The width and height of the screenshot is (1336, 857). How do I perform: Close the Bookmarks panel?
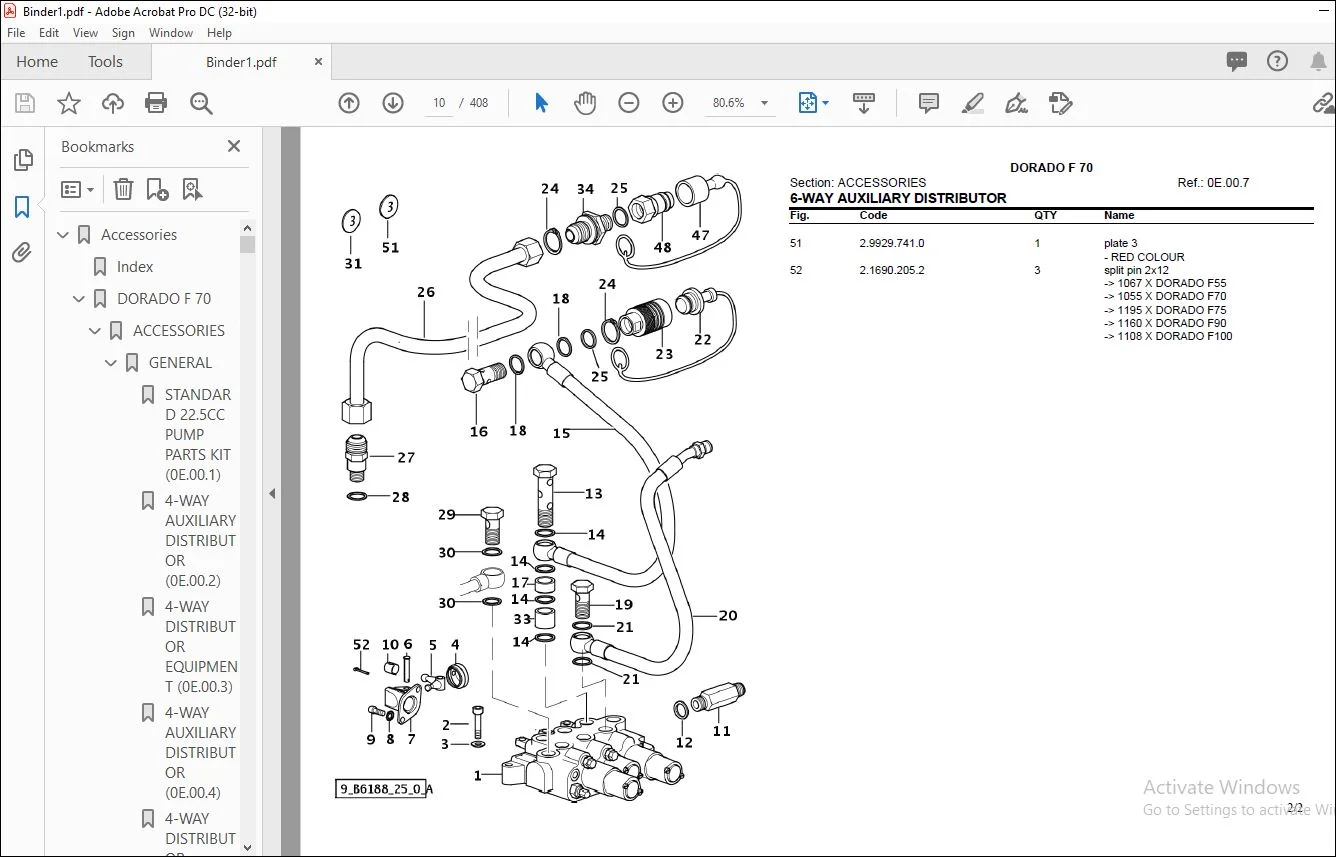tap(234, 146)
